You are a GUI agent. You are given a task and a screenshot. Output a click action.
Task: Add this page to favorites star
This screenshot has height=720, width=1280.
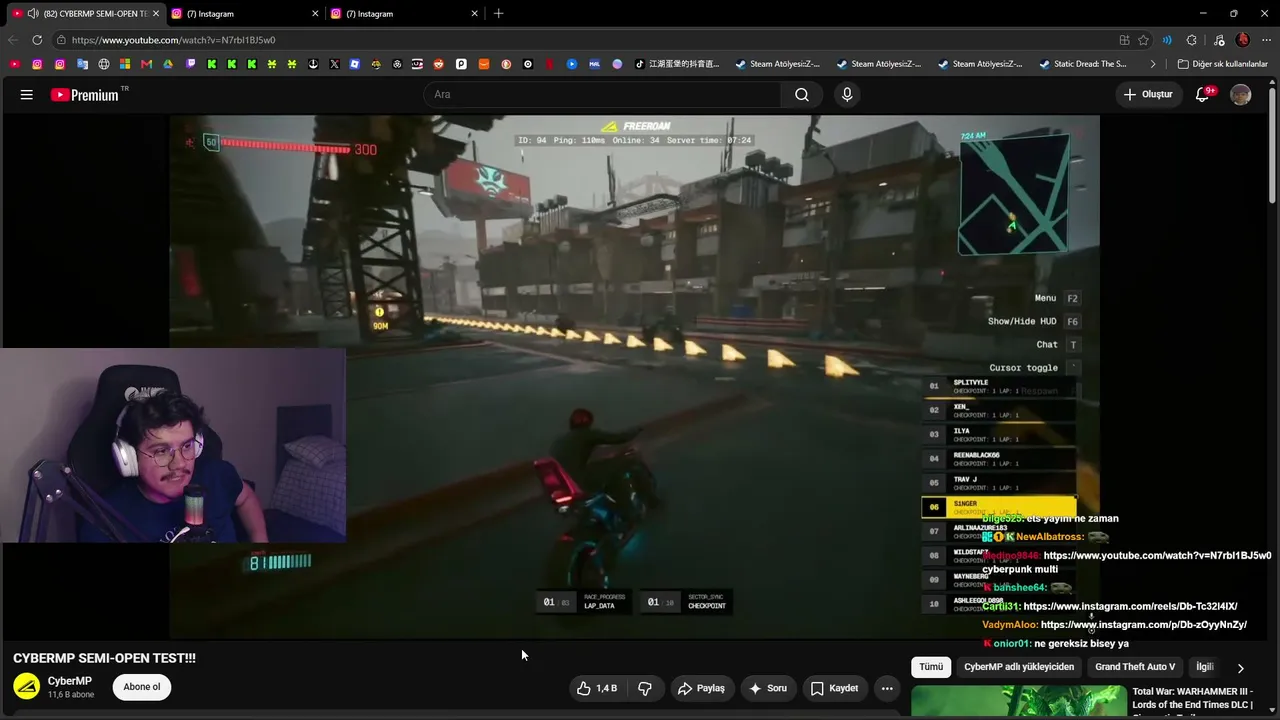click(1143, 40)
